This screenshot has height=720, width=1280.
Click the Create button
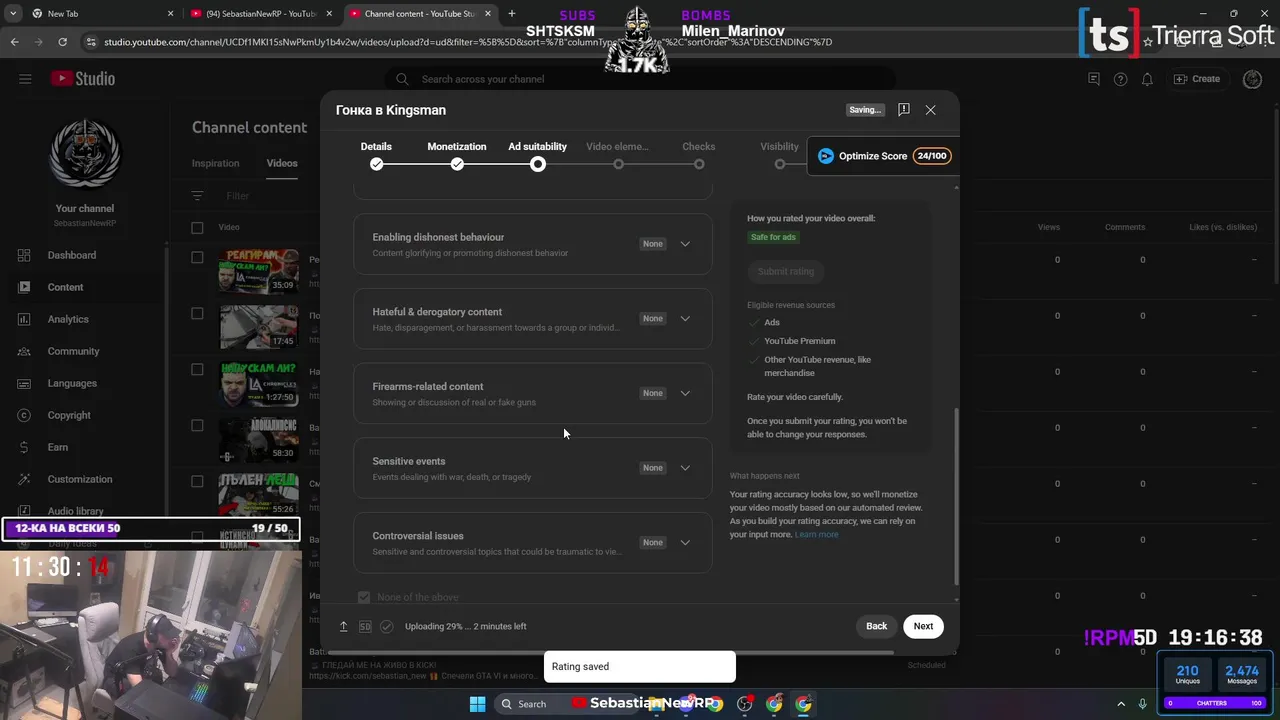[x=1197, y=79]
